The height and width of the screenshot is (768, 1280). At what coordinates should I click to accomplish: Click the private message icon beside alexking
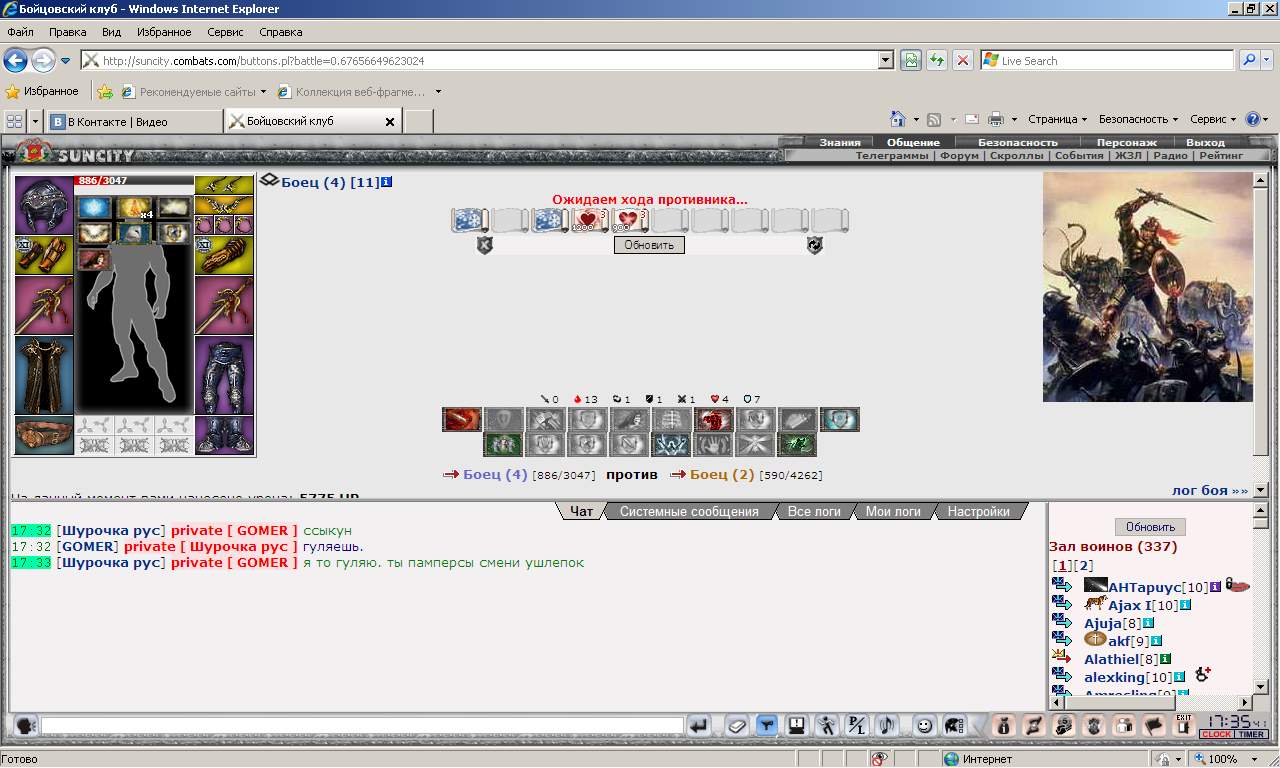click(1061, 677)
